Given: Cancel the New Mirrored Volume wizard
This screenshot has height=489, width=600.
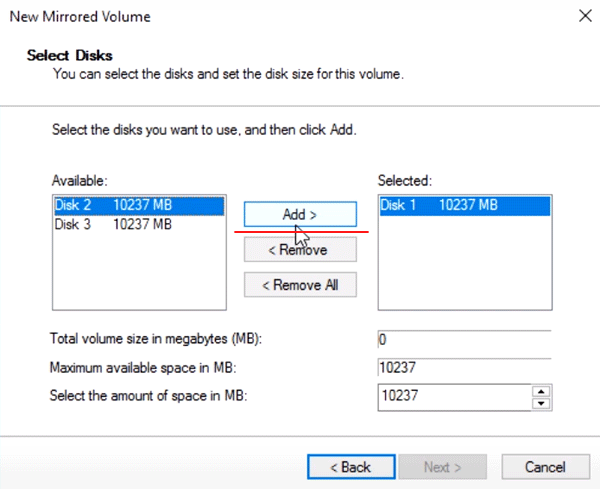Looking at the screenshot, I should tap(546, 467).
